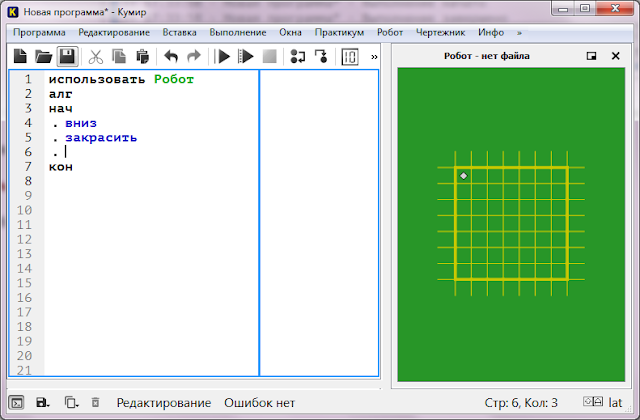Stop execution square button

coord(269,56)
